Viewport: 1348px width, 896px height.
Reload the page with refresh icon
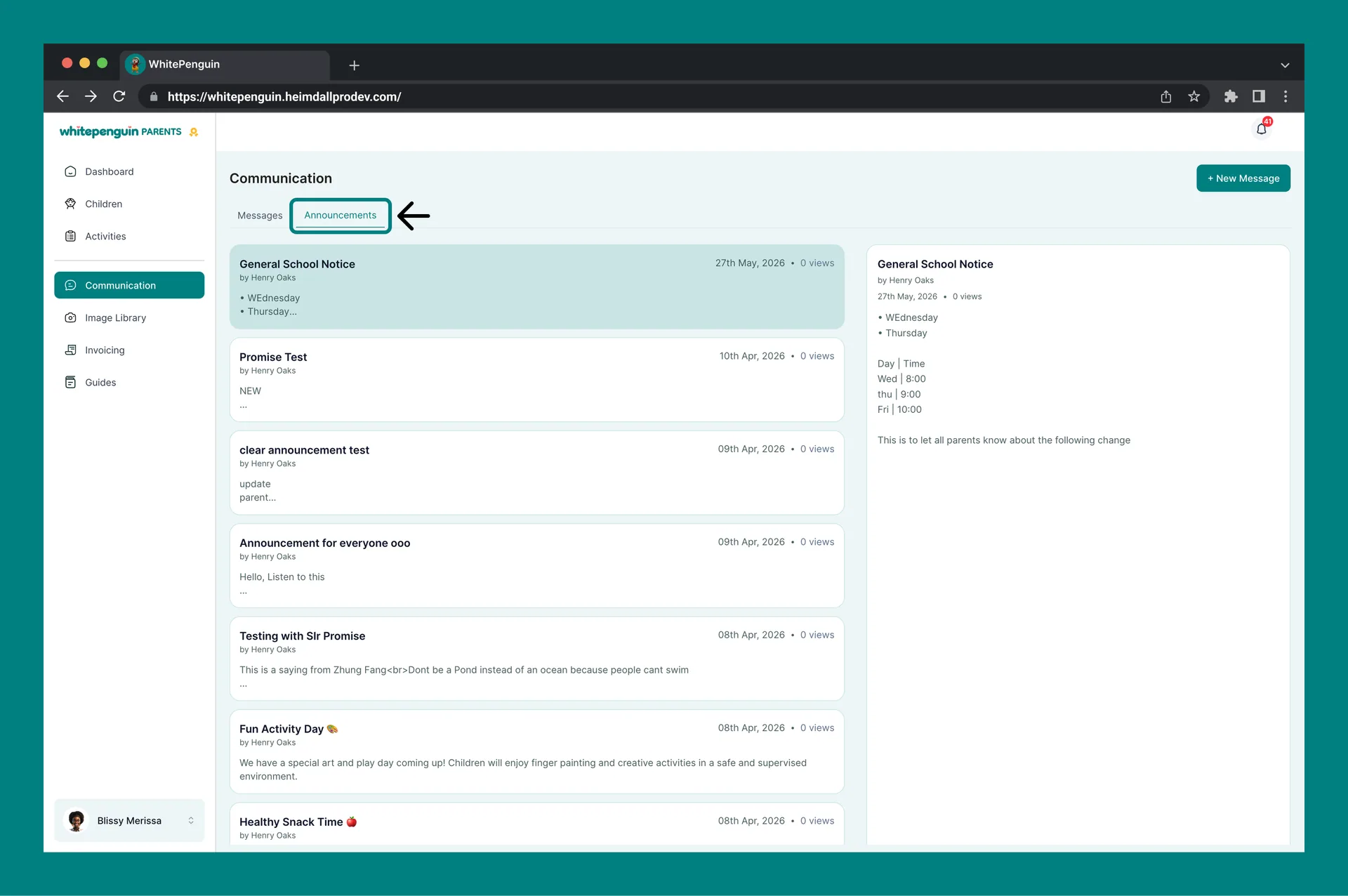(119, 96)
